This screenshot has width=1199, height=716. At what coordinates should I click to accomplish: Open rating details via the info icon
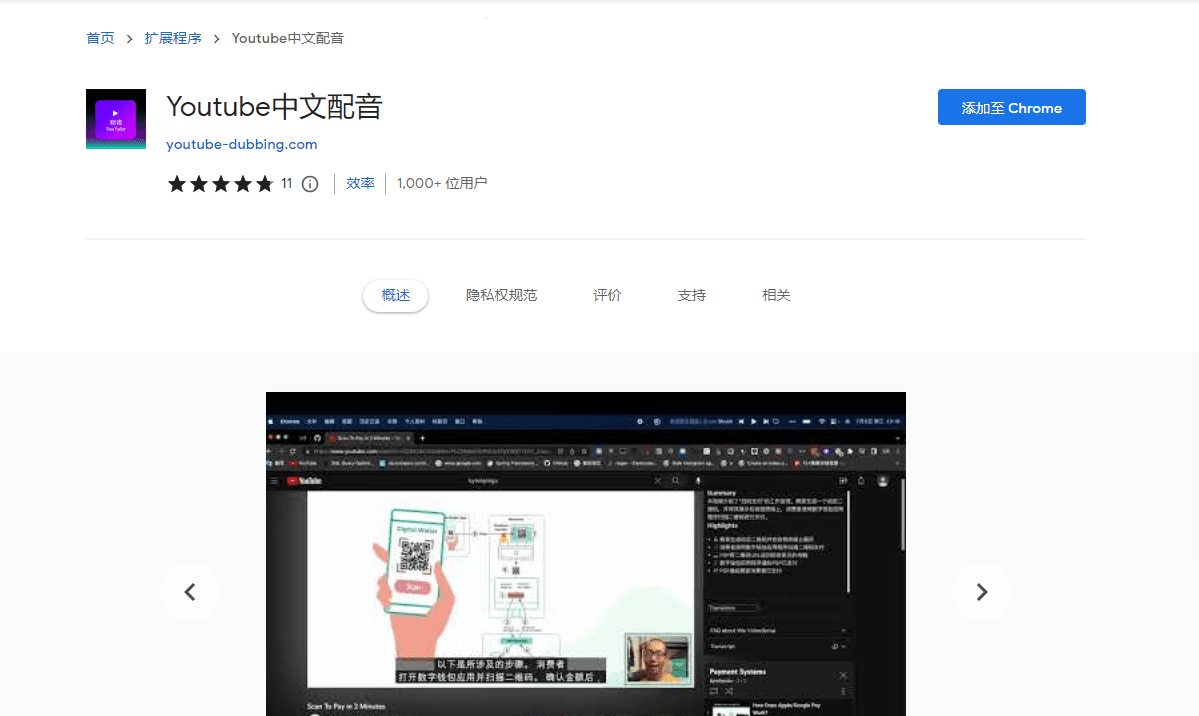pos(309,183)
